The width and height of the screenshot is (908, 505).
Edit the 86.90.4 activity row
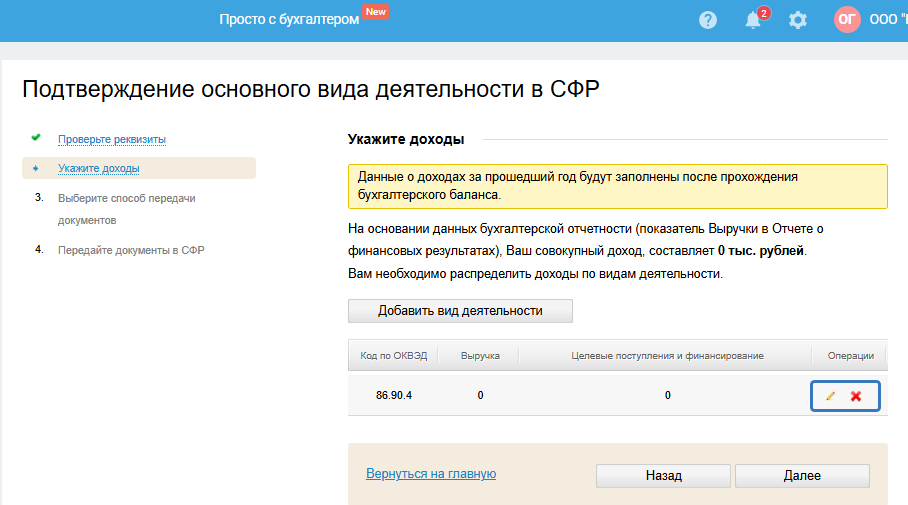(x=831, y=396)
